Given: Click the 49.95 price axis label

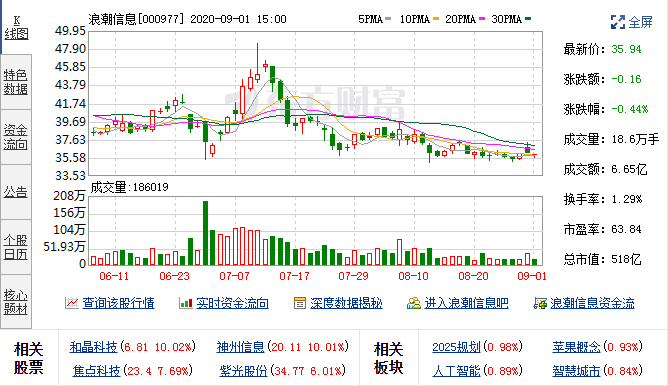Looking at the screenshot, I should pos(70,31).
